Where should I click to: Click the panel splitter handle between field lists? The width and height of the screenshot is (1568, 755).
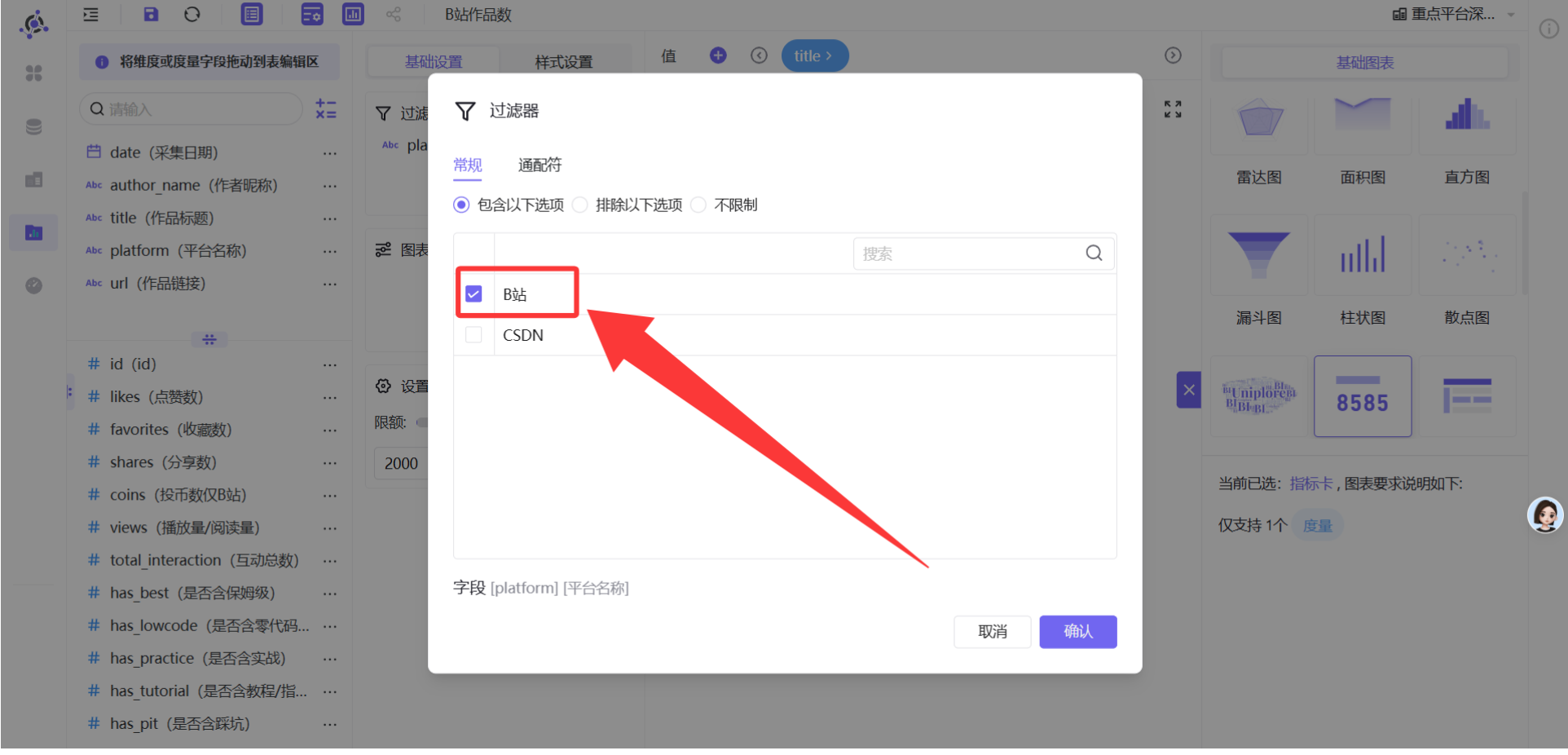coord(209,339)
